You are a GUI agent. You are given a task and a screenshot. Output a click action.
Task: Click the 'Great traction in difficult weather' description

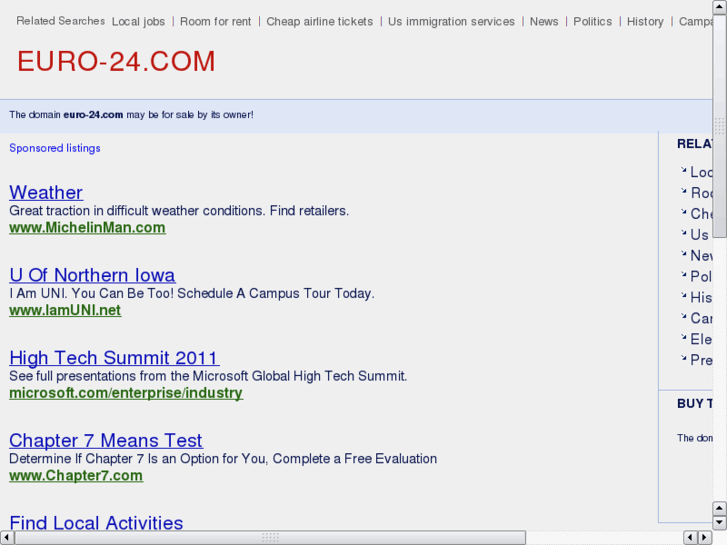(x=179, y=211)
